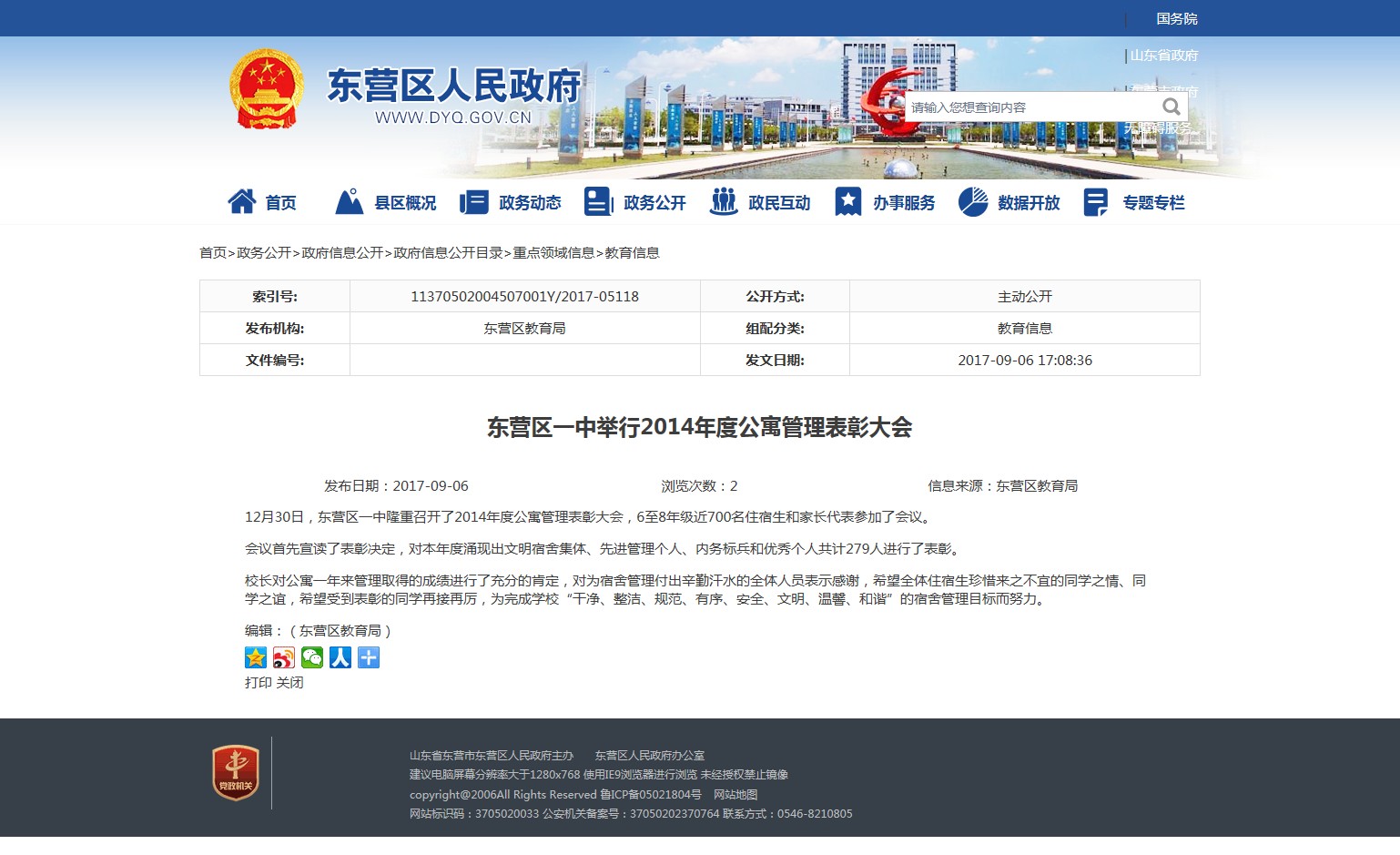
Task: Click the 打印 print link
Action: coord(259,683)
